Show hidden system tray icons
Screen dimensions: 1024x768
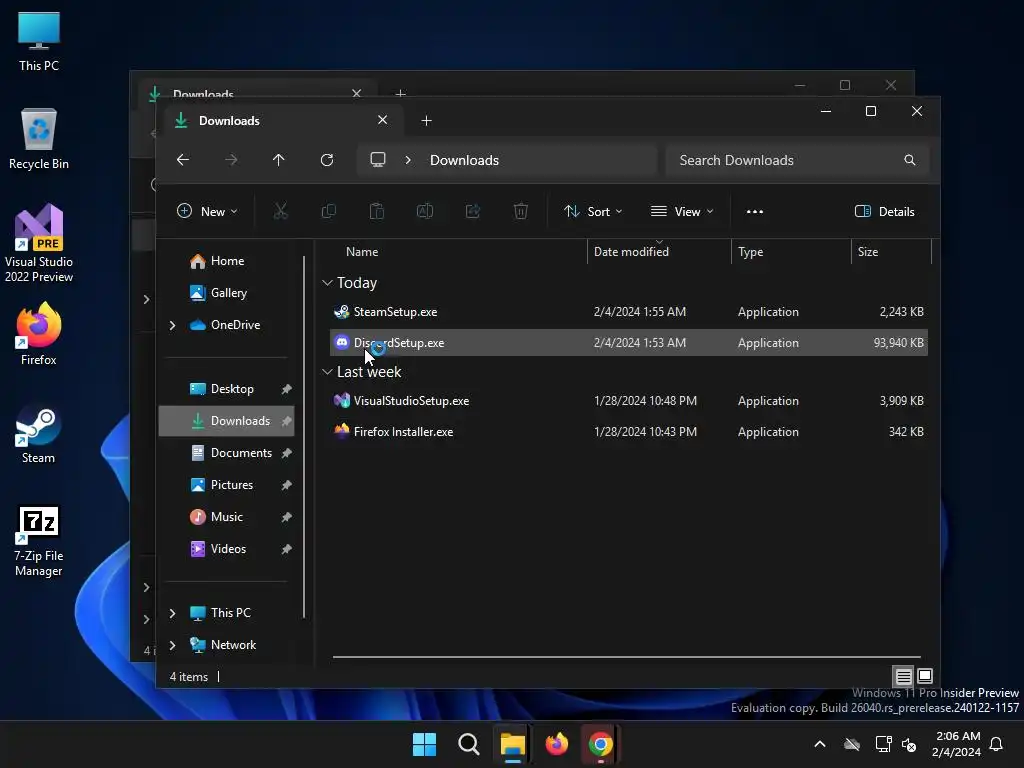click(820, 744)
